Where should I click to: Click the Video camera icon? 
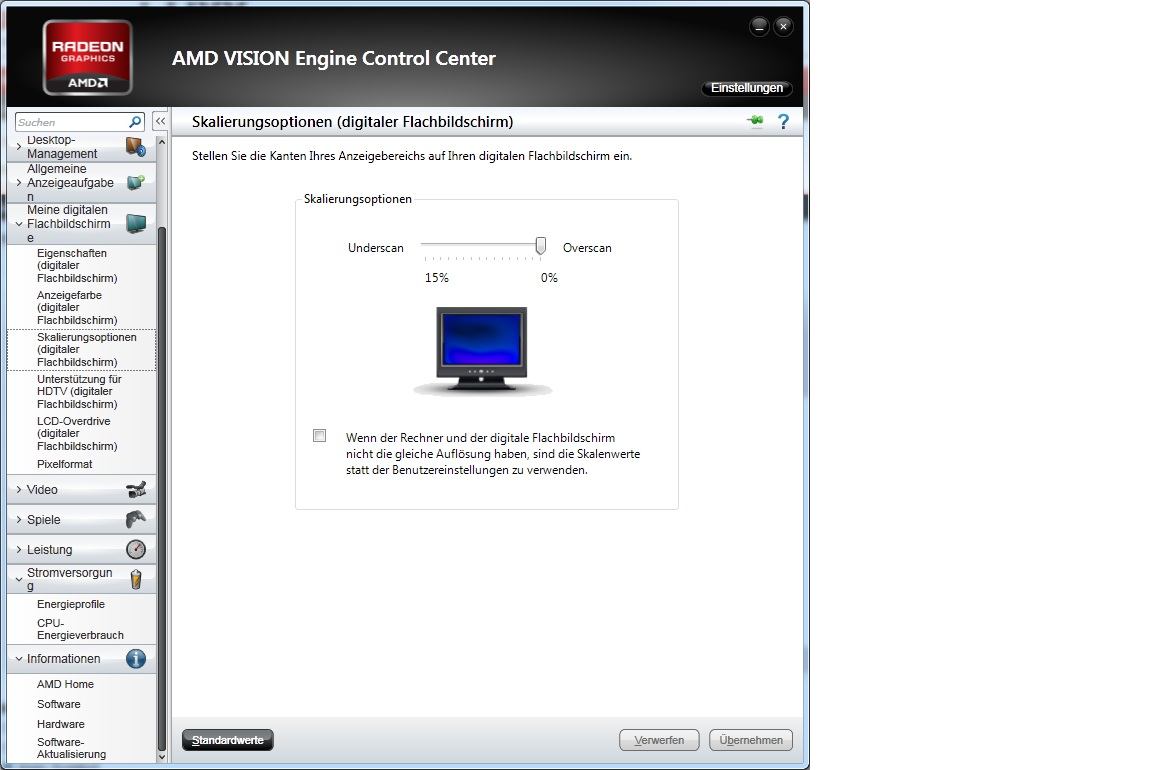pos(136,489)
